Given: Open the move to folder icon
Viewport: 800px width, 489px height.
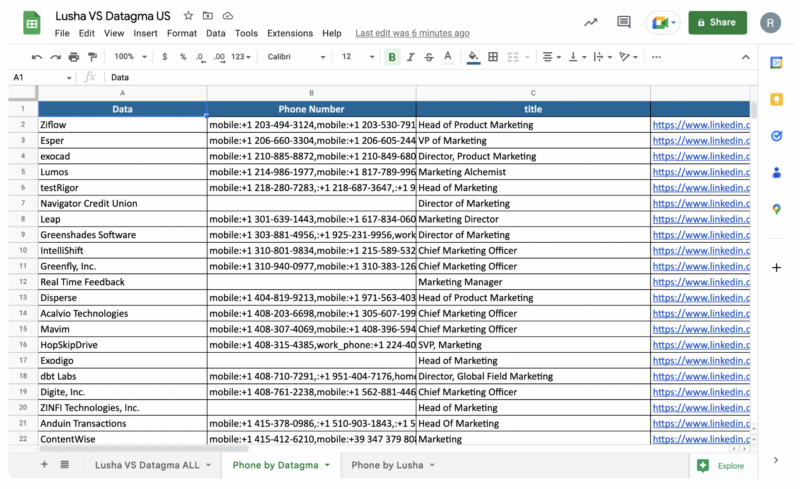Looking at the screenshot, I should 208,16.
